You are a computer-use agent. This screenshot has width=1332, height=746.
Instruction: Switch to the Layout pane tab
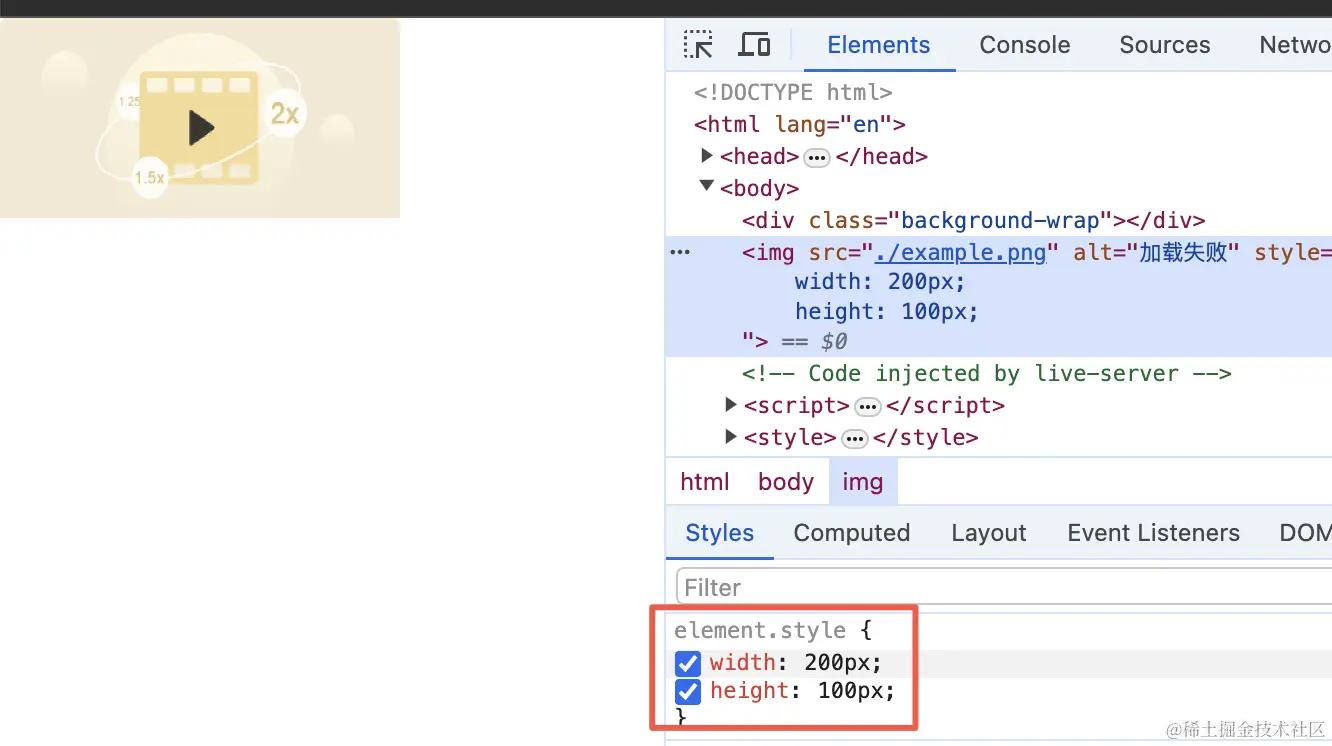tap(989, 533)
